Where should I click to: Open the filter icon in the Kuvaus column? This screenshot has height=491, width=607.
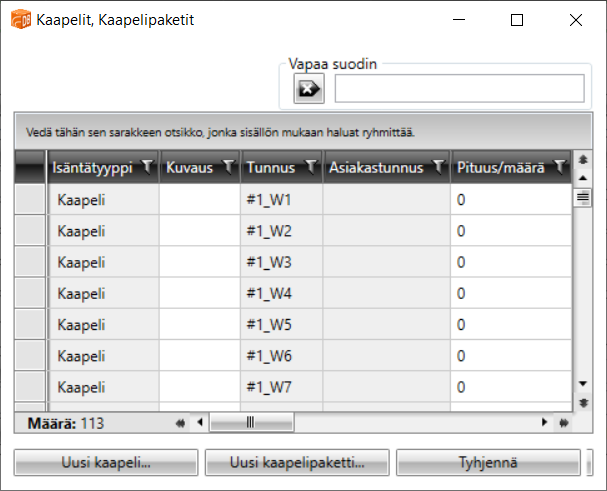228,167
